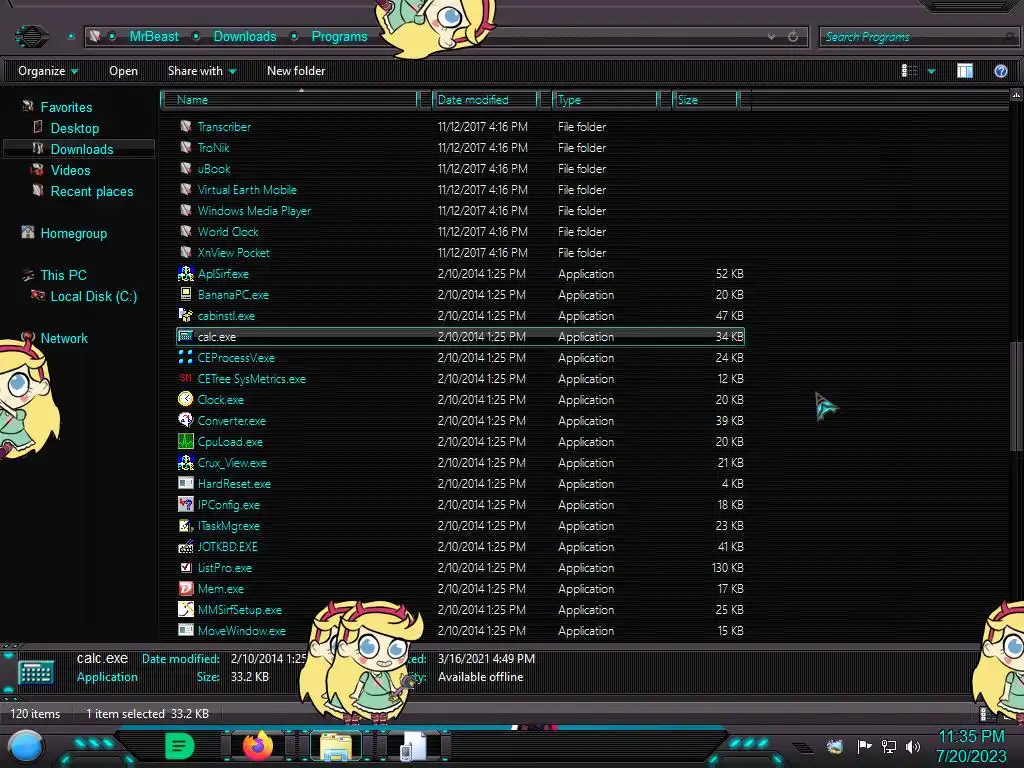
Task: Click the cabinstl.exe file icon
Action: pyautogui.click(x=185, y=315)
